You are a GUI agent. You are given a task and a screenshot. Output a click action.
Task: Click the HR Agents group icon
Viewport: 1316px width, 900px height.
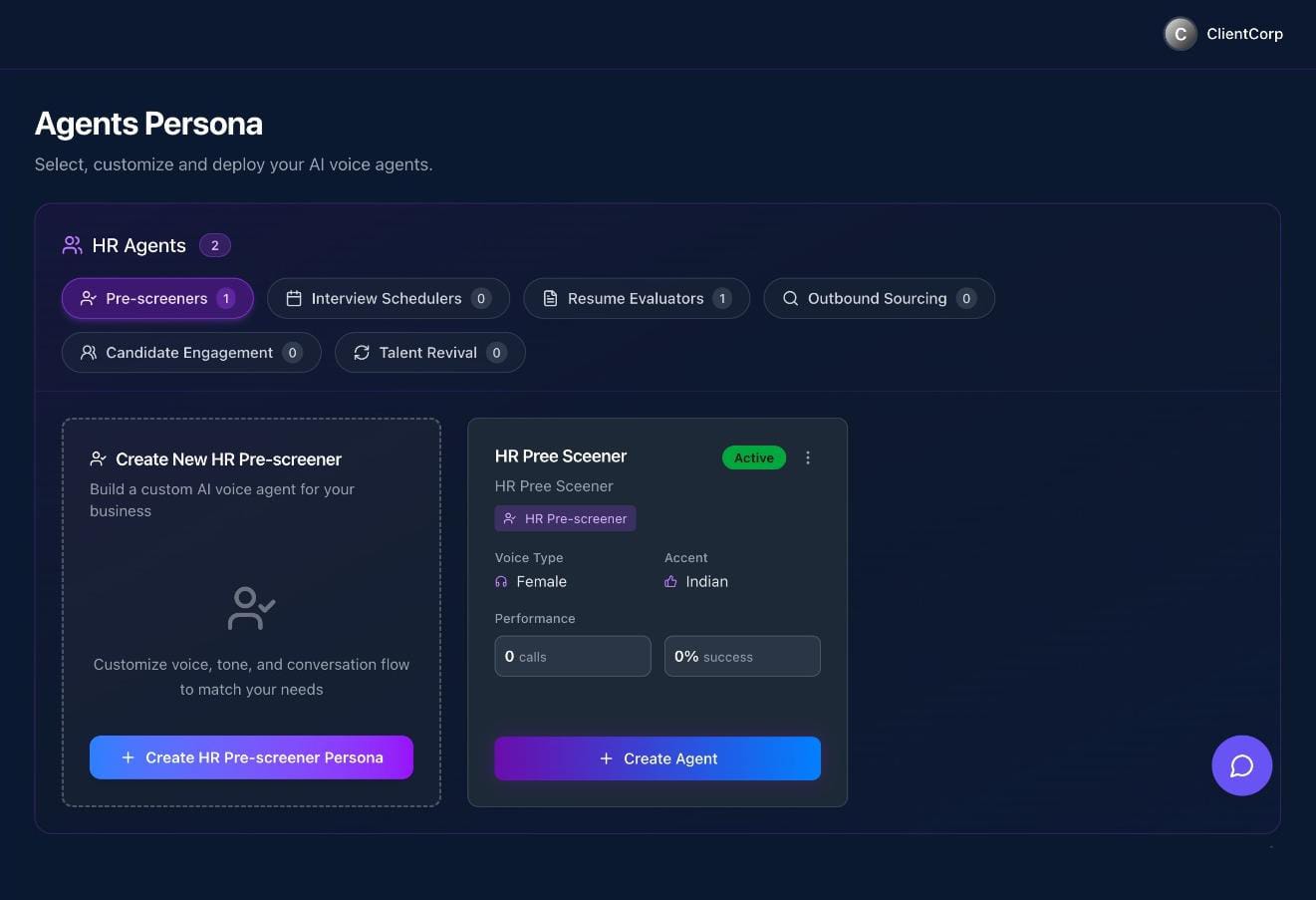(x=71, y=244)
